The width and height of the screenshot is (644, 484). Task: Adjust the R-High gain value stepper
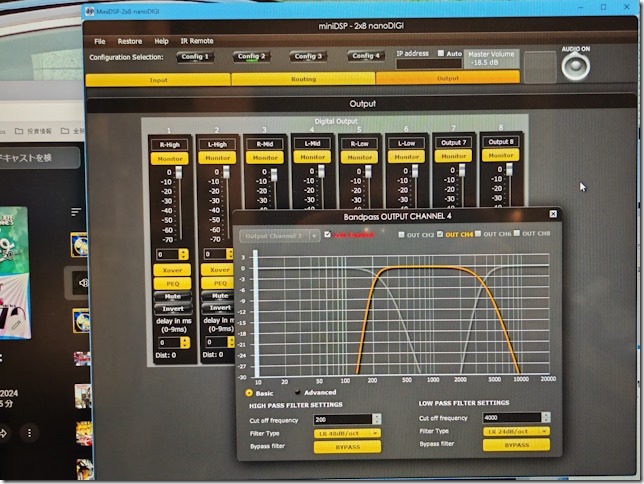coord(183,254)
